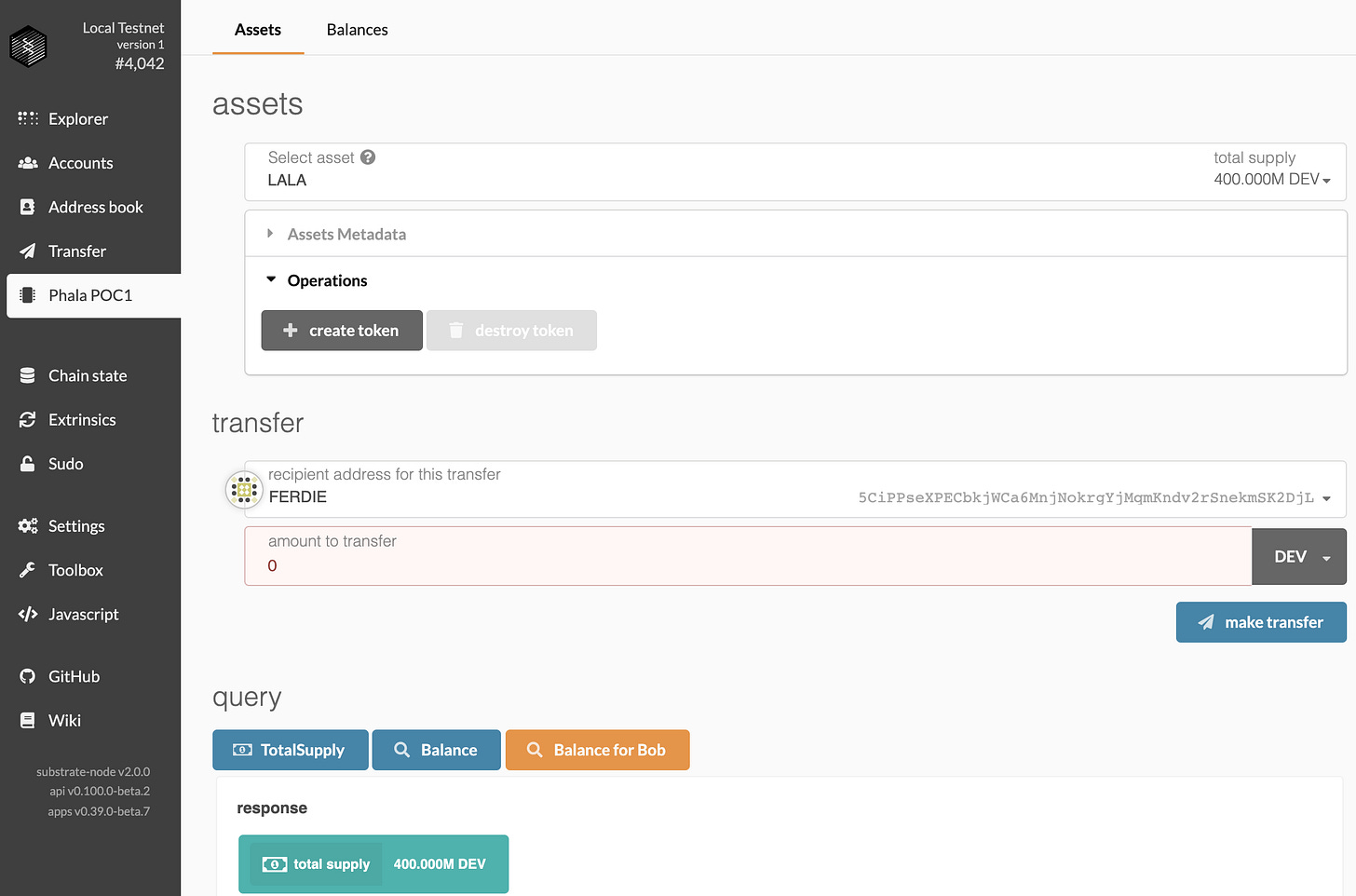The image size is (1356, 896).
Task: Switch to the Balances tab
Action: pos(358,30)
